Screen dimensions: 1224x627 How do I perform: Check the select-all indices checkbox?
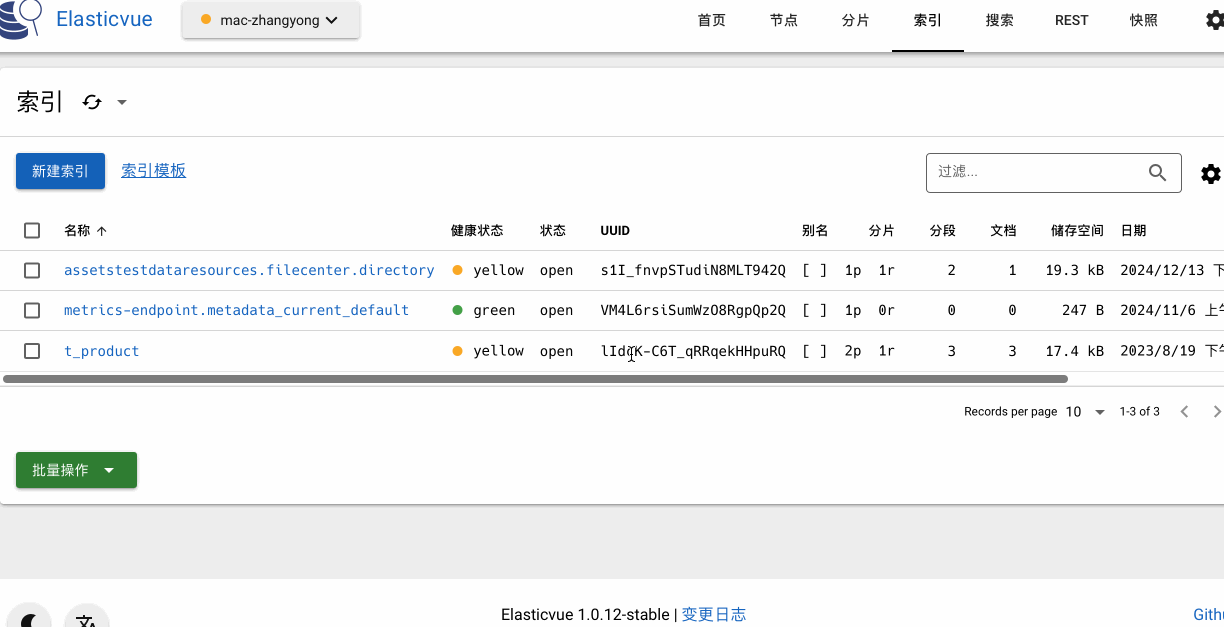click(31, 230)
